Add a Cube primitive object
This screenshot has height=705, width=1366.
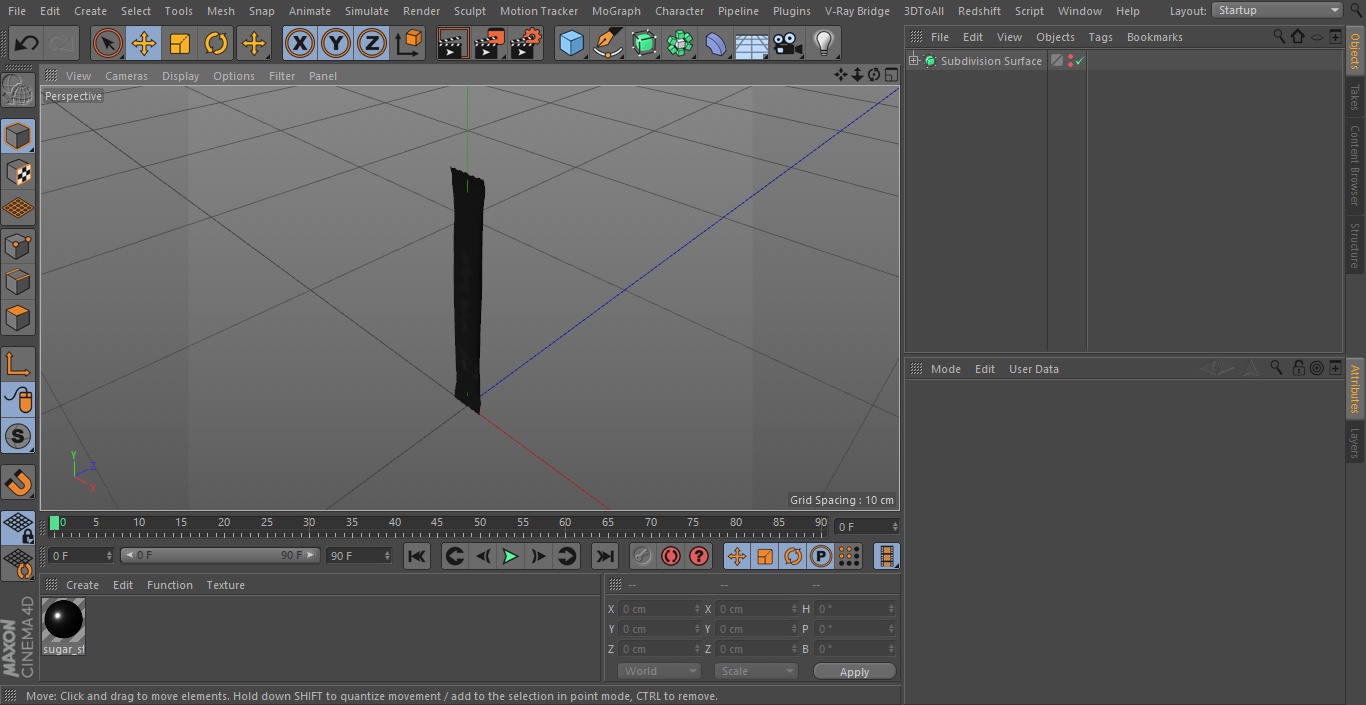571,43
